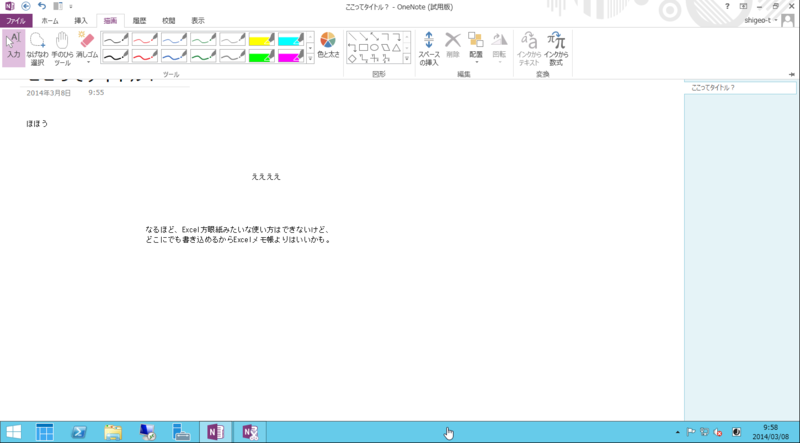The width and height of the screenshot is (800, 443).
Task: Click the page time 9:55
Action: 96,93
